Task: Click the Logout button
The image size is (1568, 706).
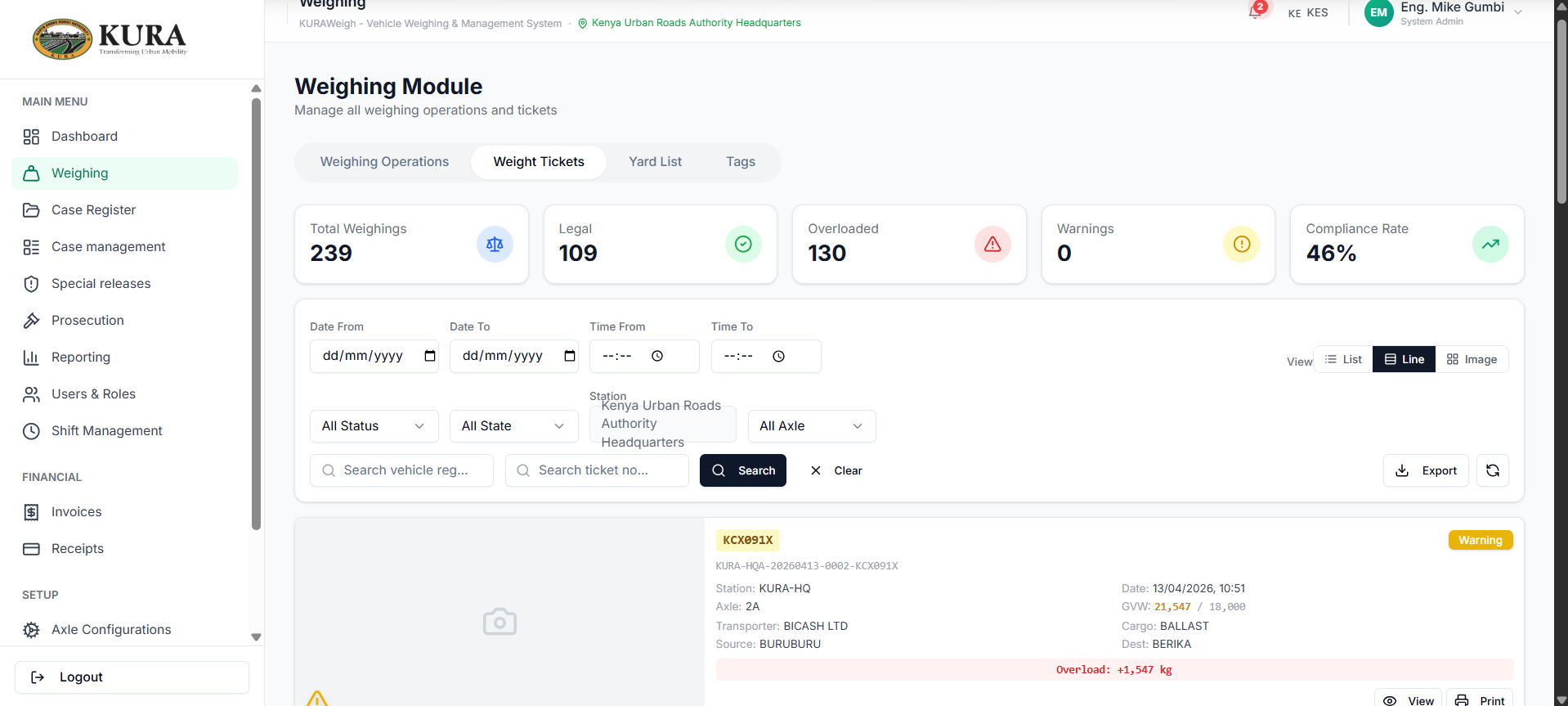Action: [132, 677]
